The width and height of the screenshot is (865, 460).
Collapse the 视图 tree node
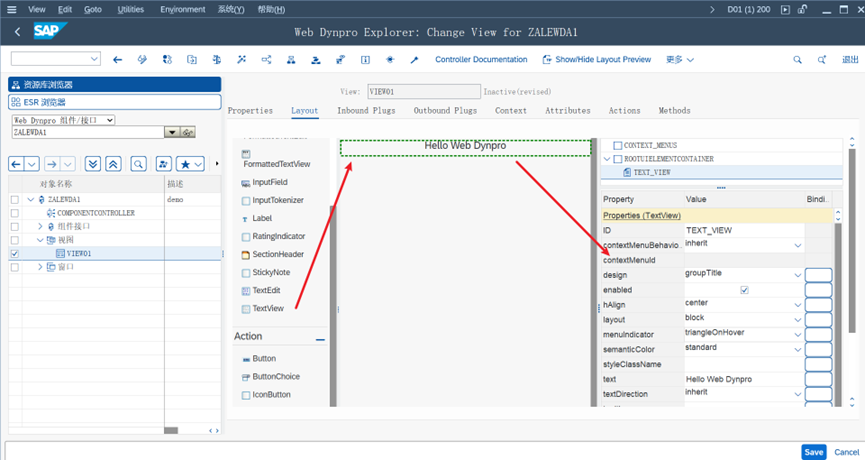pyautogui.click(x=40, y=240)
